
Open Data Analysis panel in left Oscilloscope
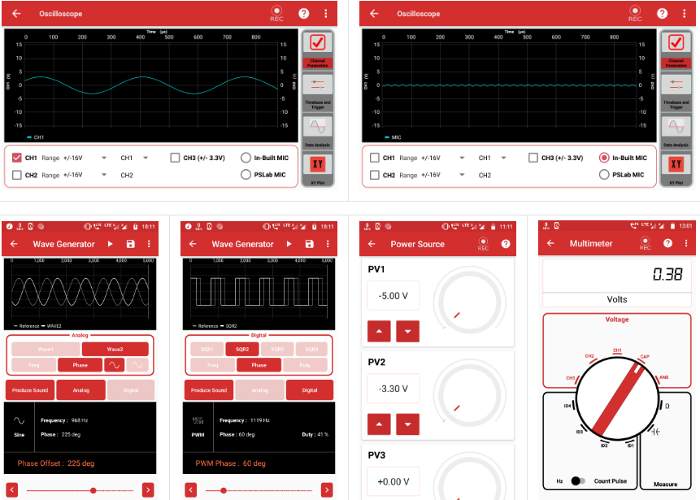click(x=317, y=130)
